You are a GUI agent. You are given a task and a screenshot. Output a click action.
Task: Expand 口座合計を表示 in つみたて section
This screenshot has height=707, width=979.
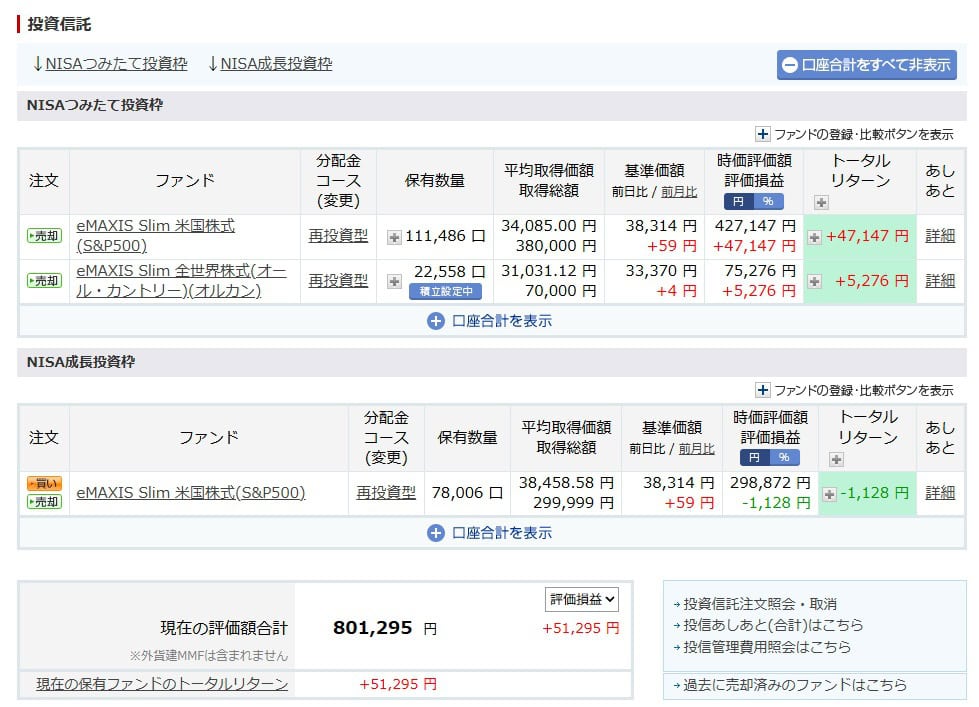pyautogui.click(x=488, y=322)
